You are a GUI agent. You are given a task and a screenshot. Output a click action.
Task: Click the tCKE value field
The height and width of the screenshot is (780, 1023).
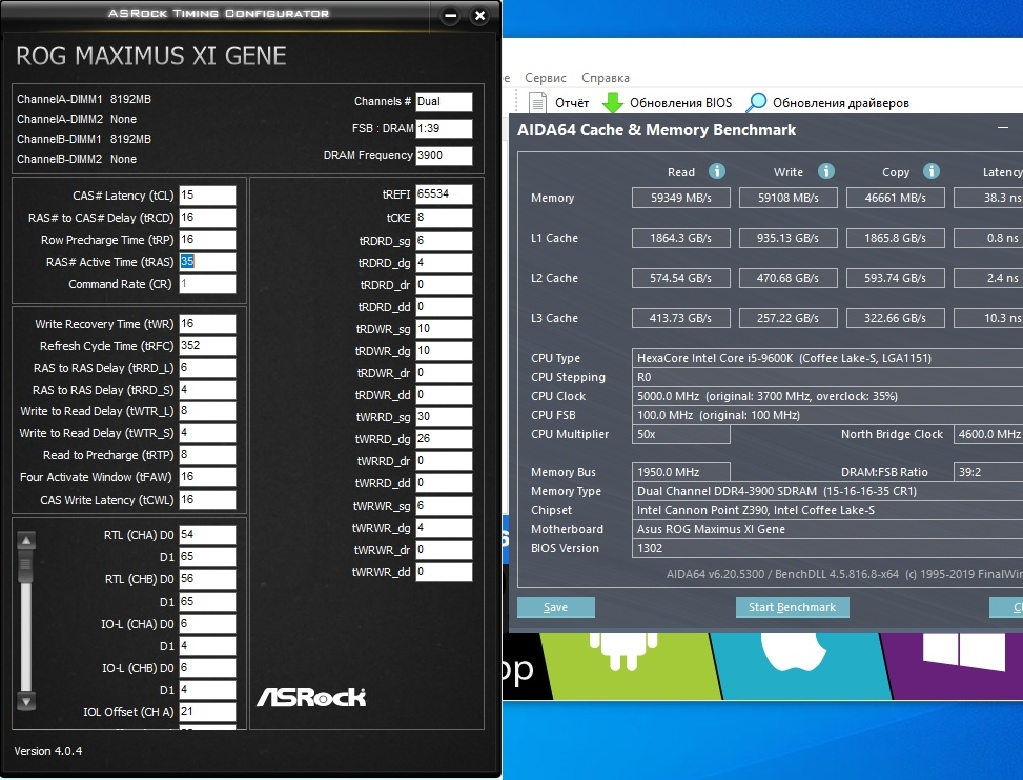tap(444, 217)
